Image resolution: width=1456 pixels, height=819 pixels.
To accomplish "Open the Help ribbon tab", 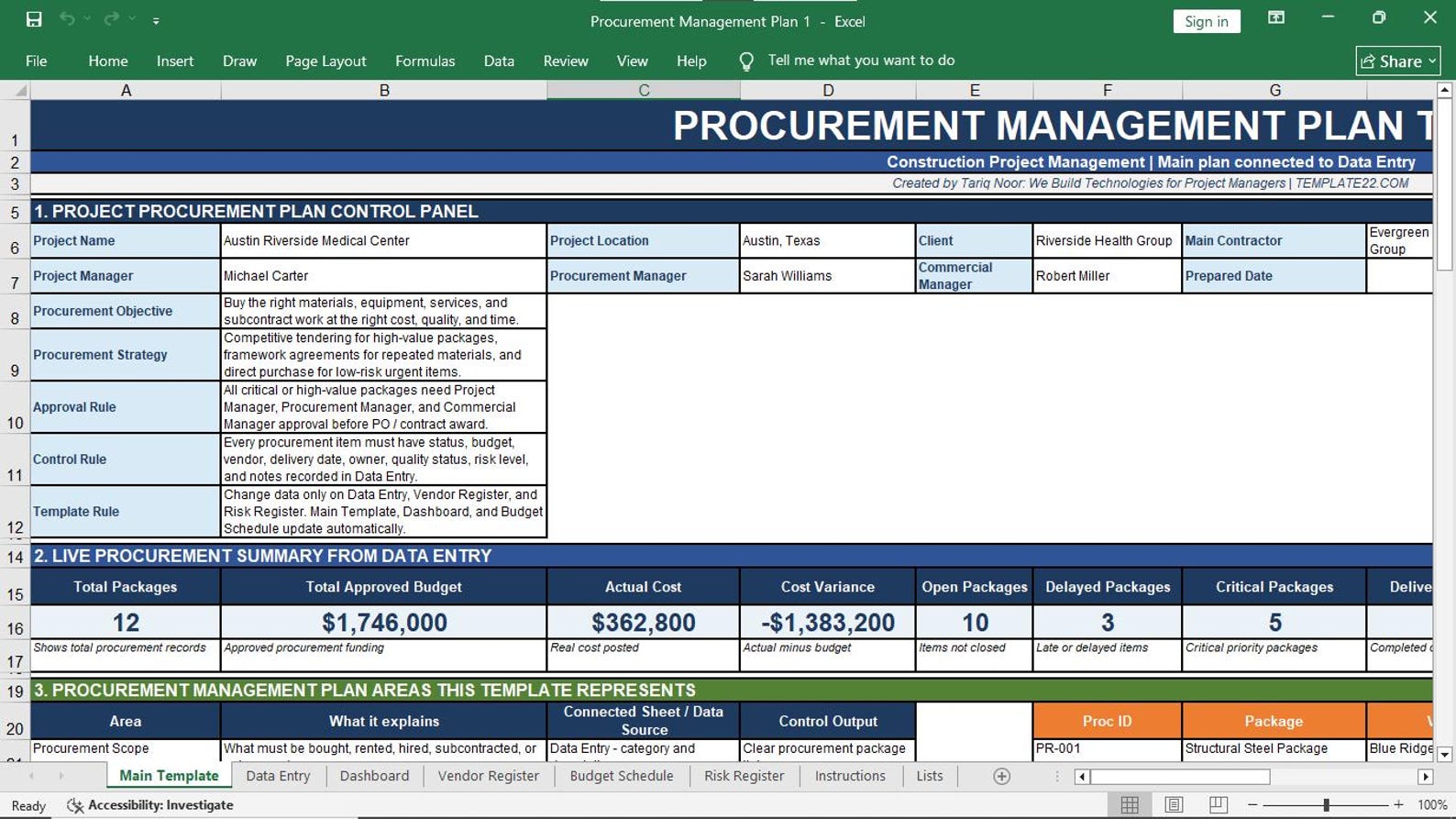I will click(691, 61).
